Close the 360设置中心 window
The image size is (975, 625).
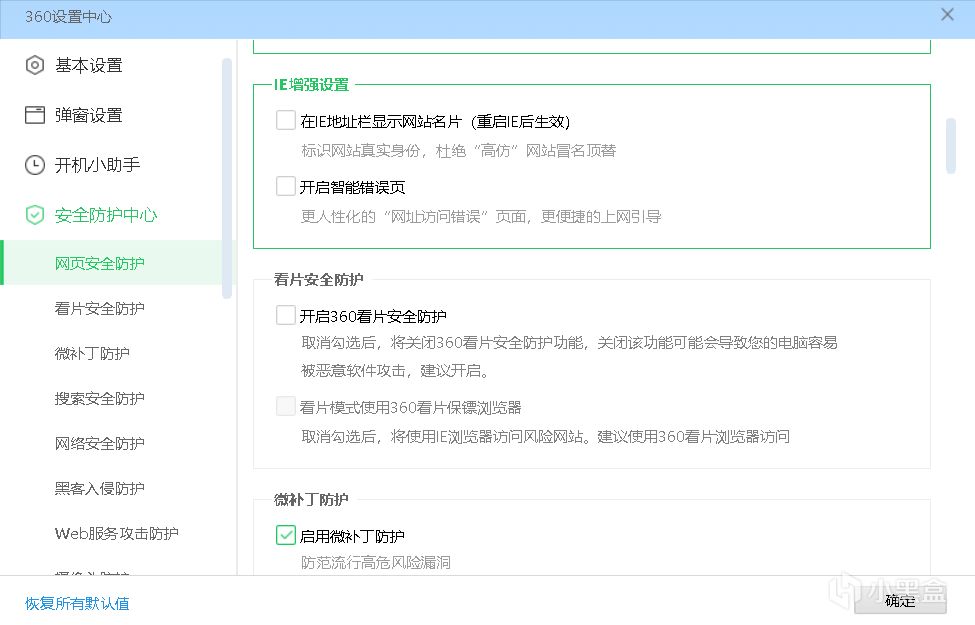click(x=947, y=14)
